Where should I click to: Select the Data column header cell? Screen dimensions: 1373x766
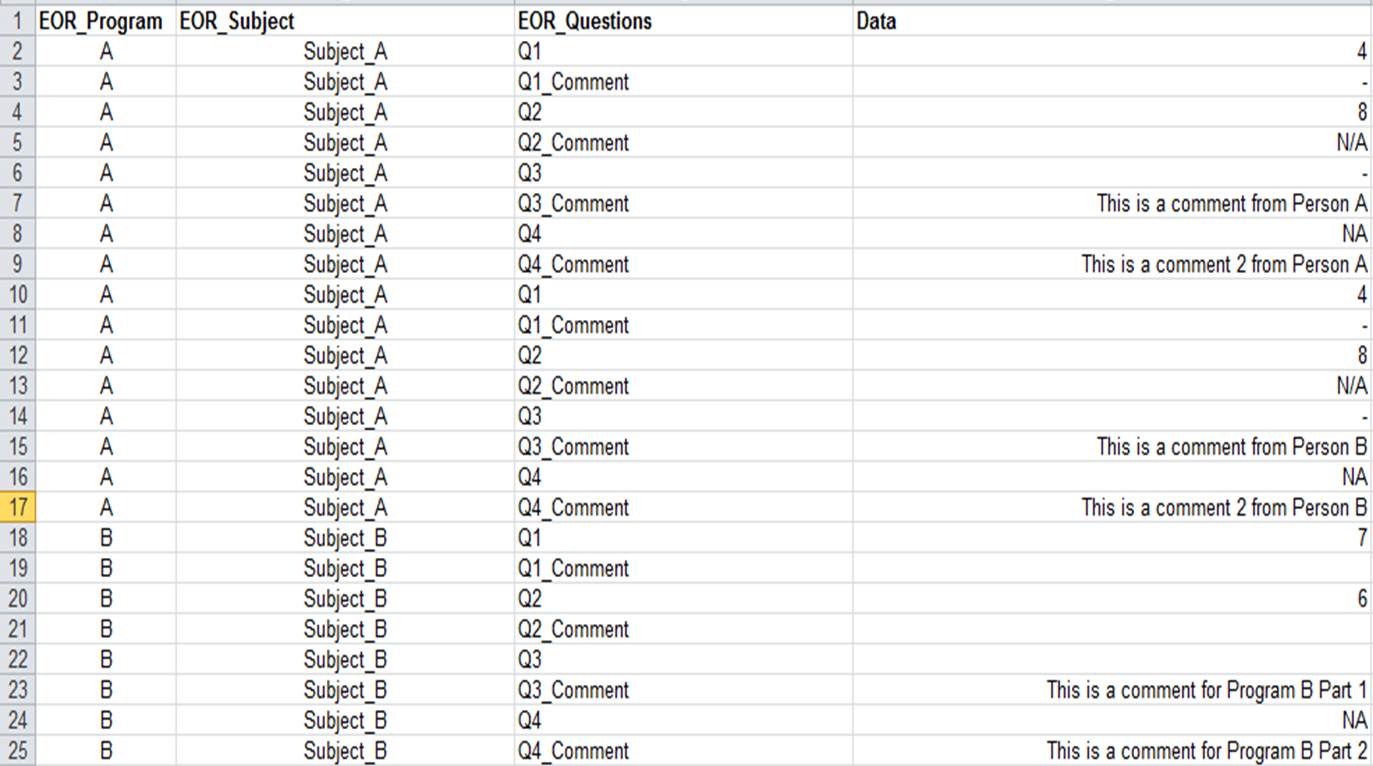coord(876,21)
